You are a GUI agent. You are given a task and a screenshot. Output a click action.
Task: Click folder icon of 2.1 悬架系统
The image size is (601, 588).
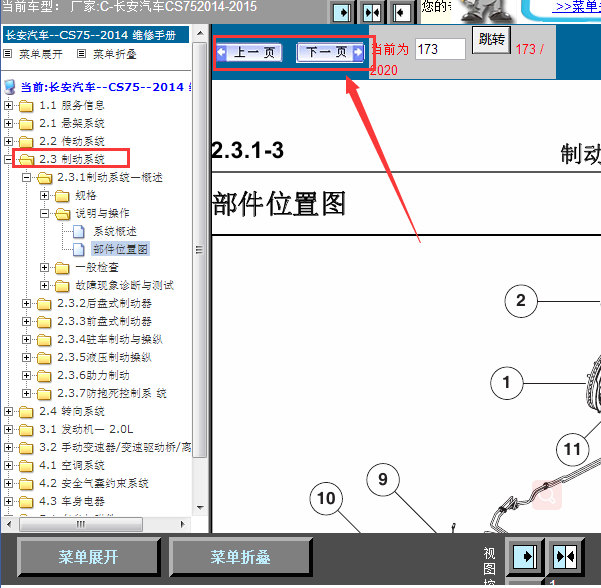(26, 123)
